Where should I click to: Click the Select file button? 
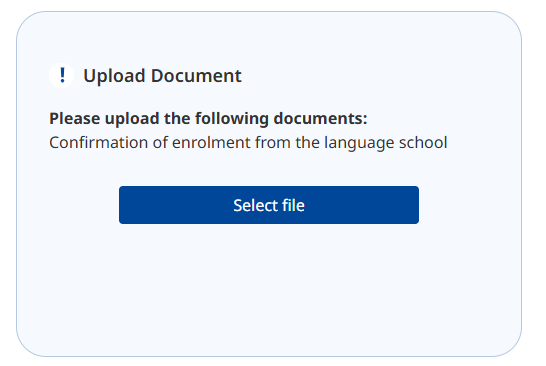point(269,205)
